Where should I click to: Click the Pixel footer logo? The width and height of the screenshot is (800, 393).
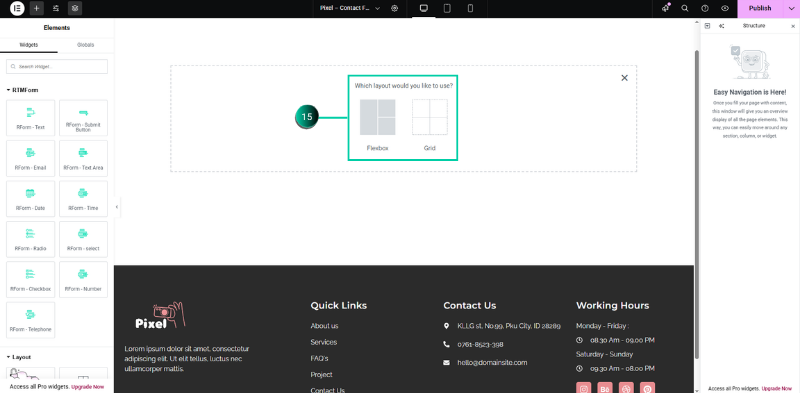click(160, 316)
